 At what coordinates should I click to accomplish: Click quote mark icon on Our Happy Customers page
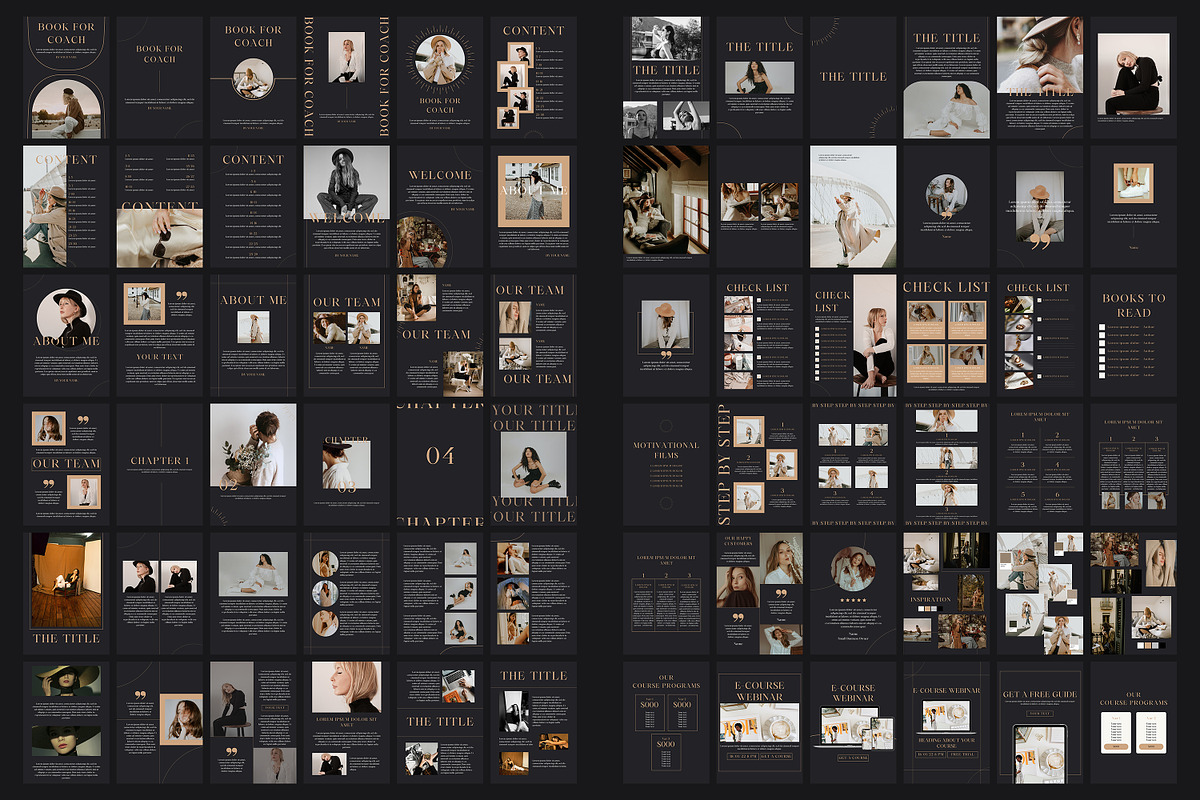coord(738,619)
